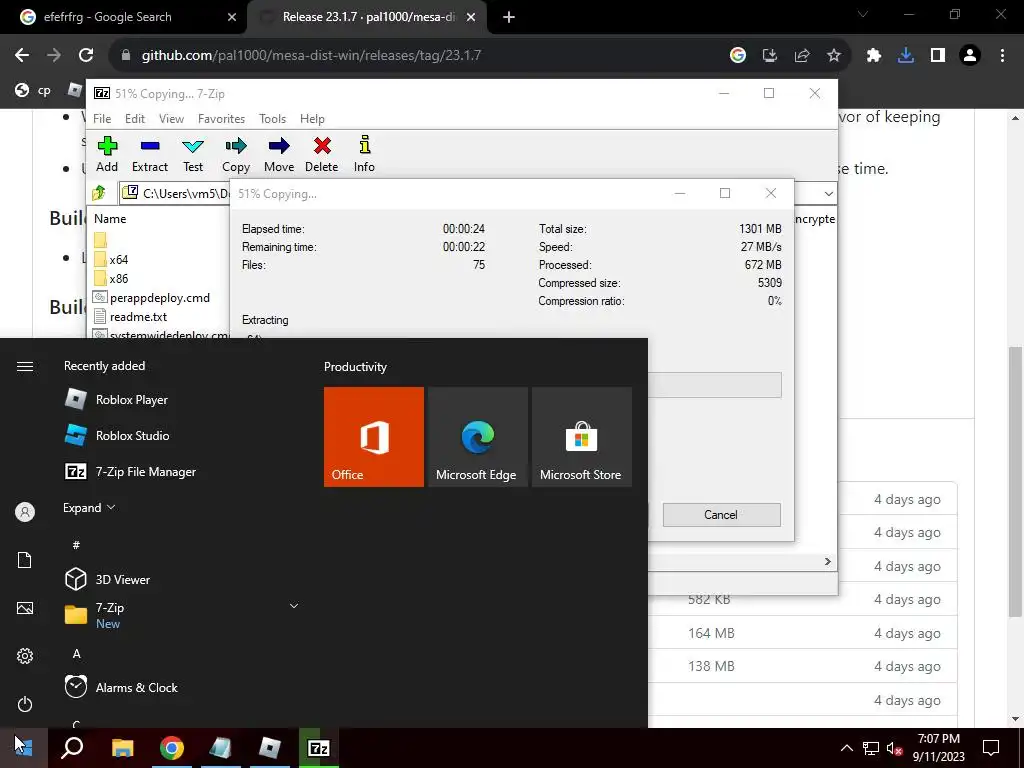Open Chrome side panel icon
The height and width of the screenshot is (768, 1024).
938,56
